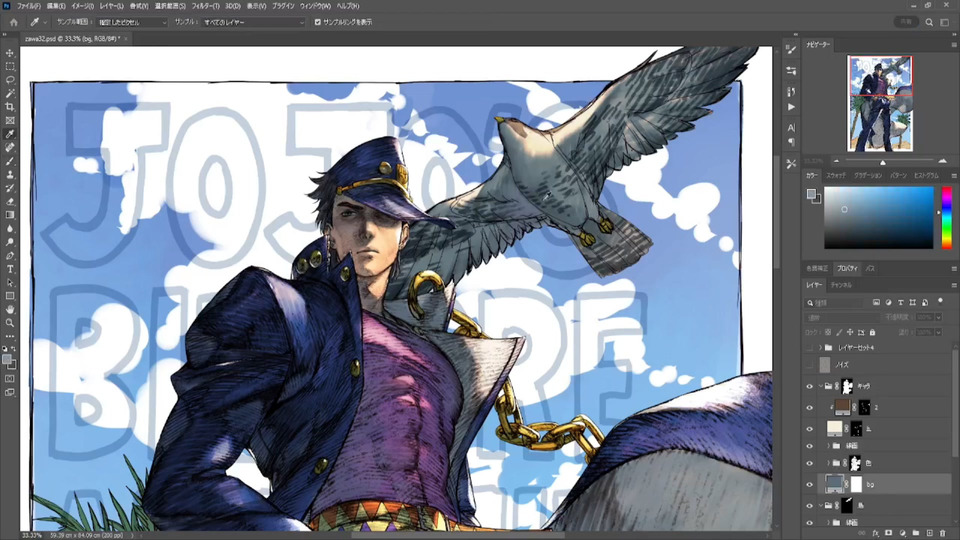The image size is (960, 540).
Task: Toggle the layer filter on/off switch
Action: point(940,301)
